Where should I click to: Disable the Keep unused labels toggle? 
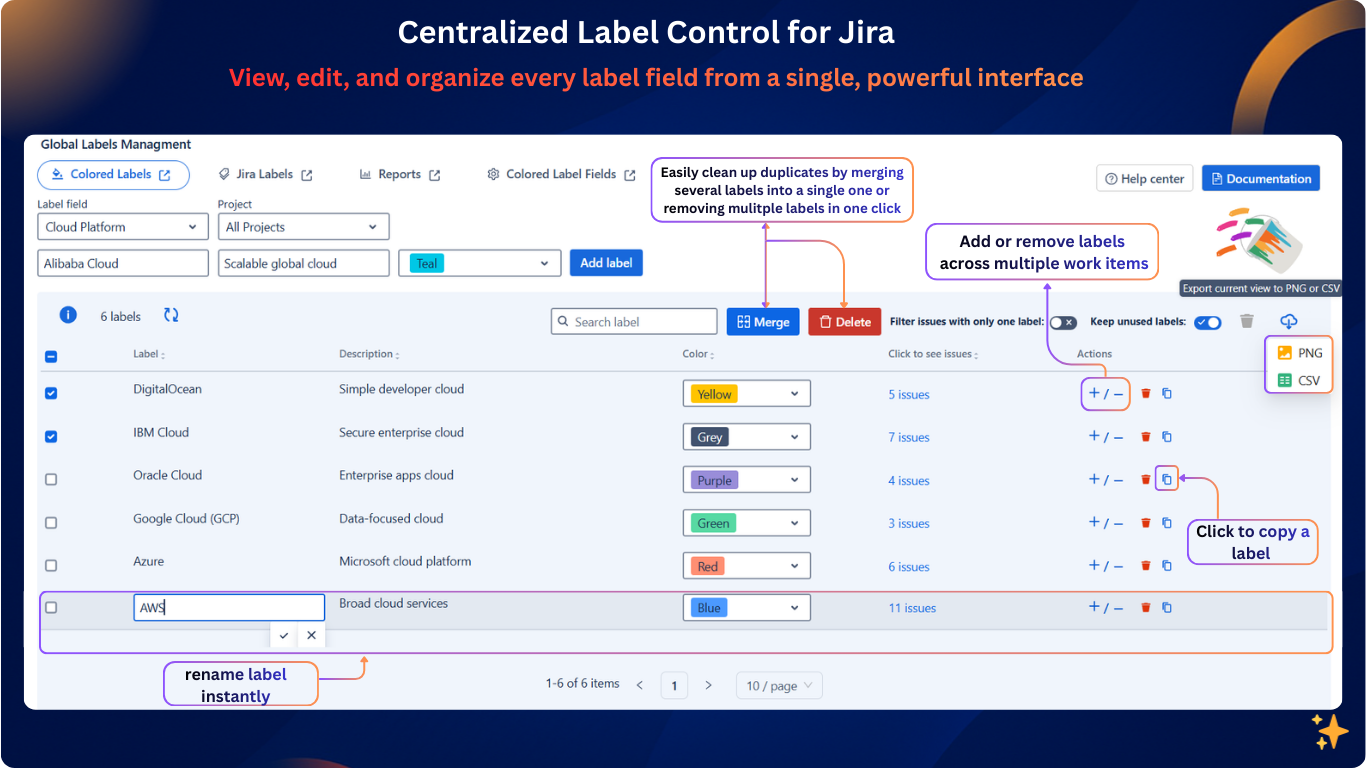pos(1207,322)
